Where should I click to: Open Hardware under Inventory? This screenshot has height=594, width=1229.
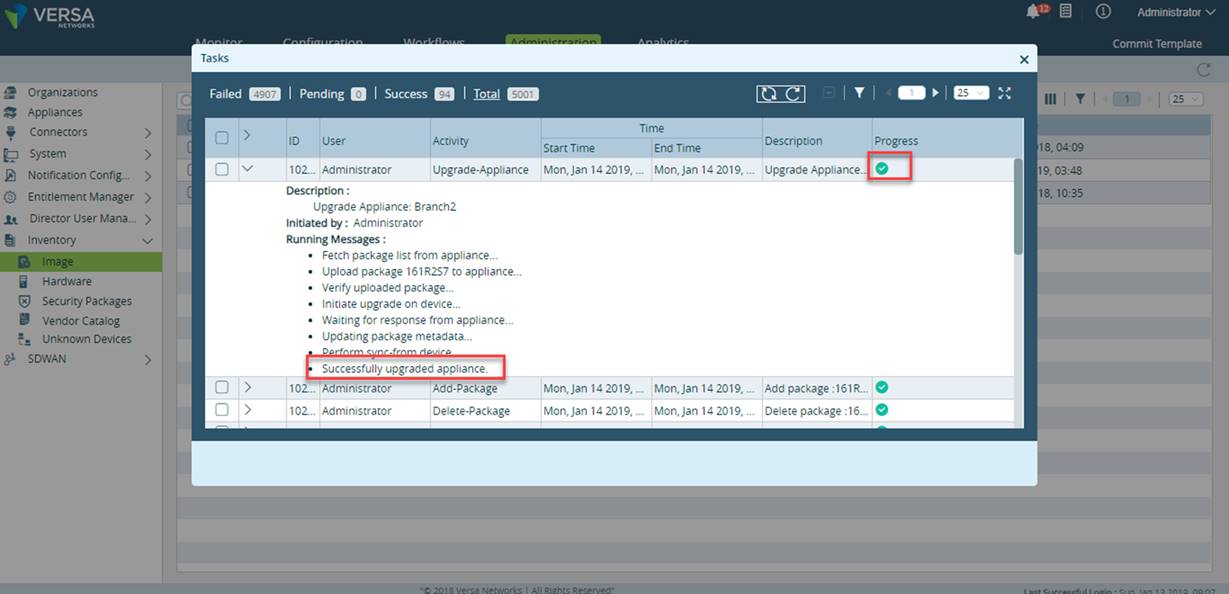[66, 282]
